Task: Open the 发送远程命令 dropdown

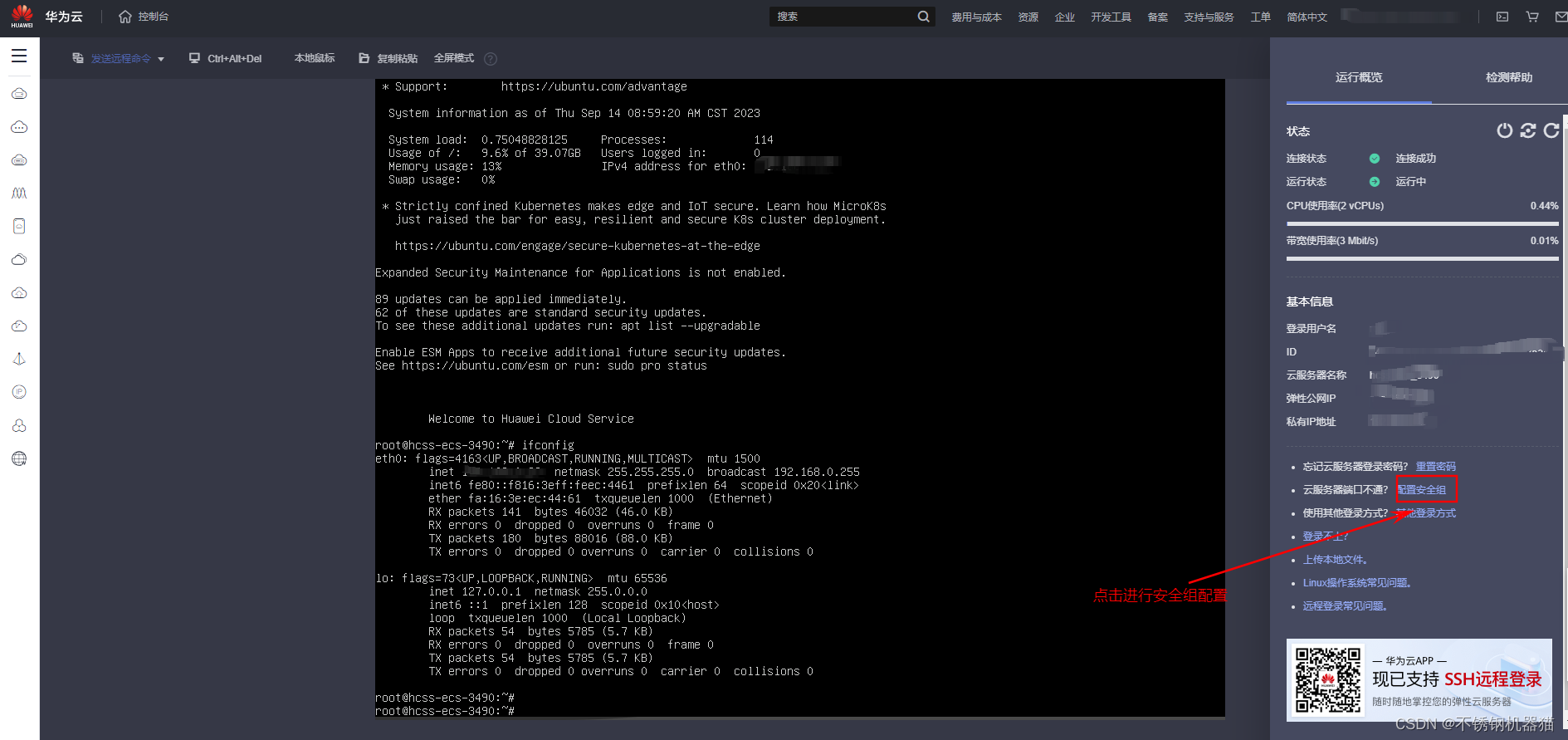Action: click(x=119, y=59)
